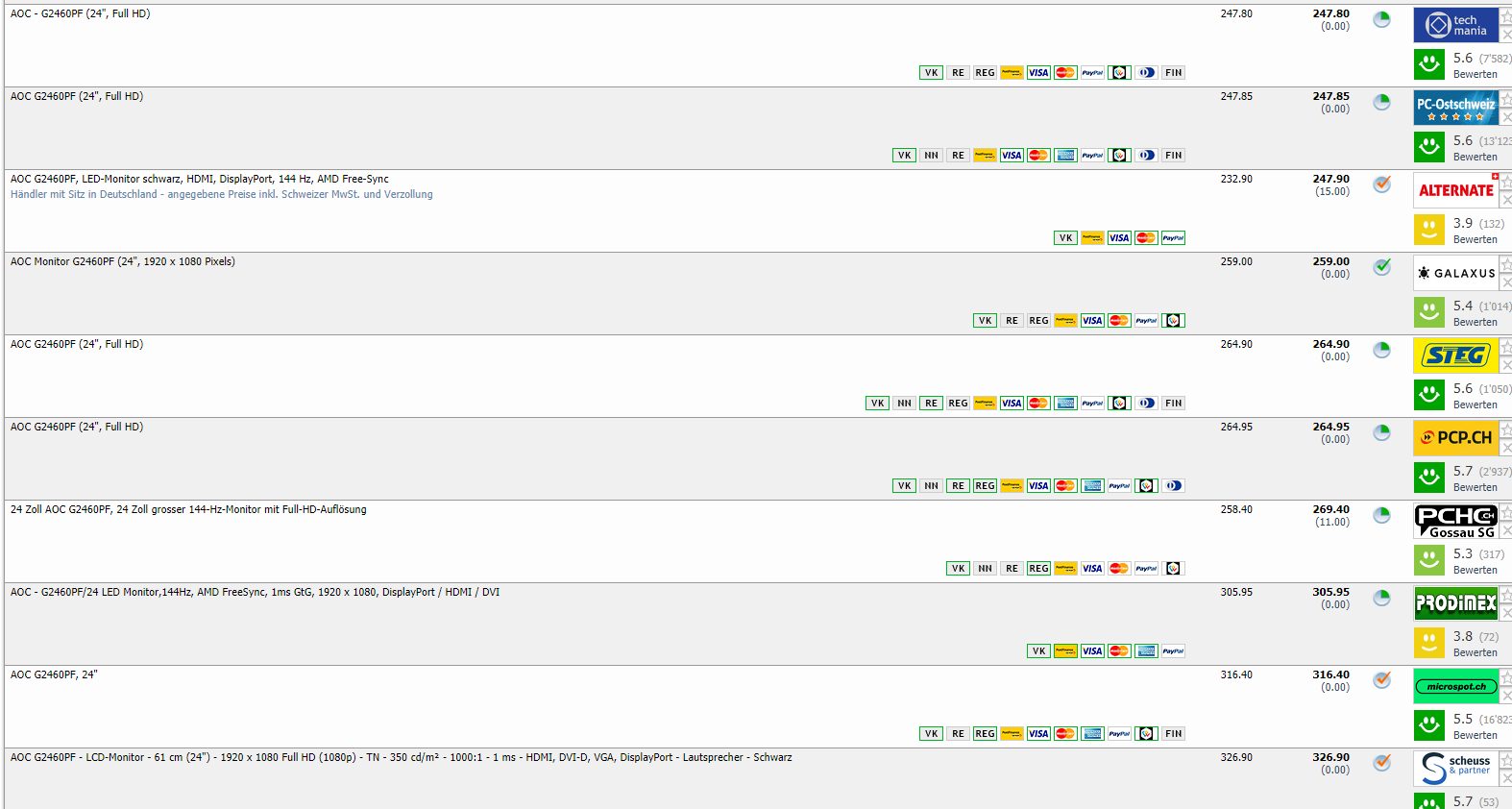The width and height of the screenshot is (1512, 809).
Task: Open the "24 Zoll AOC G2460PF" offer title
Action: pyautogui.click(x=188, y=510)
